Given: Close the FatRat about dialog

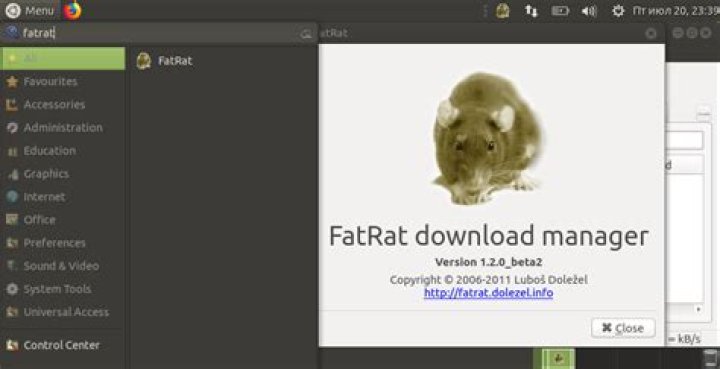Looking at the screenshot, I should (x=623, y=328).
